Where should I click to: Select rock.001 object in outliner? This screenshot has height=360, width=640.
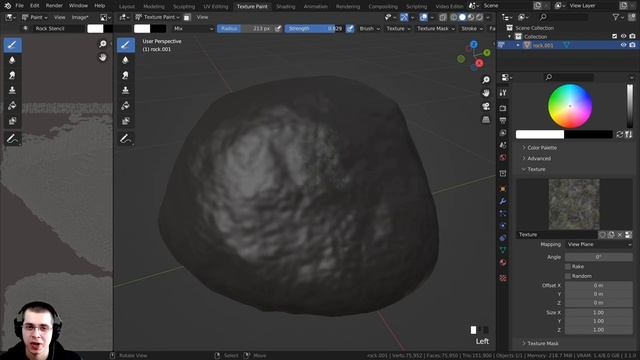coord(542,45)
